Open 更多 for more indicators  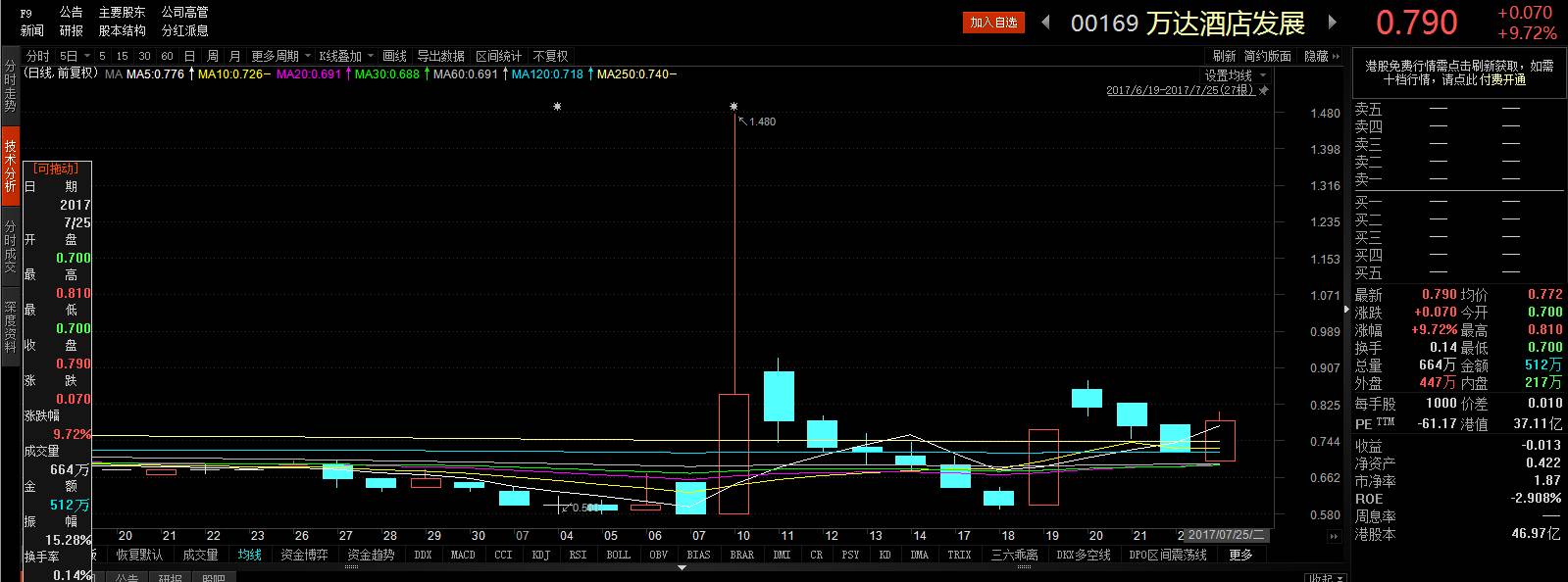(x=1240, y=555)
